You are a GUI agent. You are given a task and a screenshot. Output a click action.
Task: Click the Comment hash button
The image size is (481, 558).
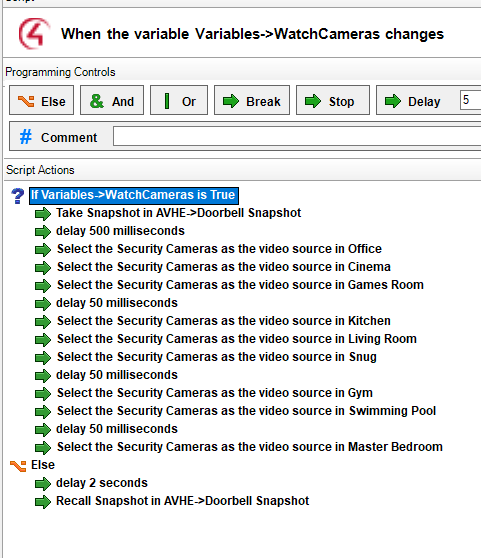click(x=58, y=137)
